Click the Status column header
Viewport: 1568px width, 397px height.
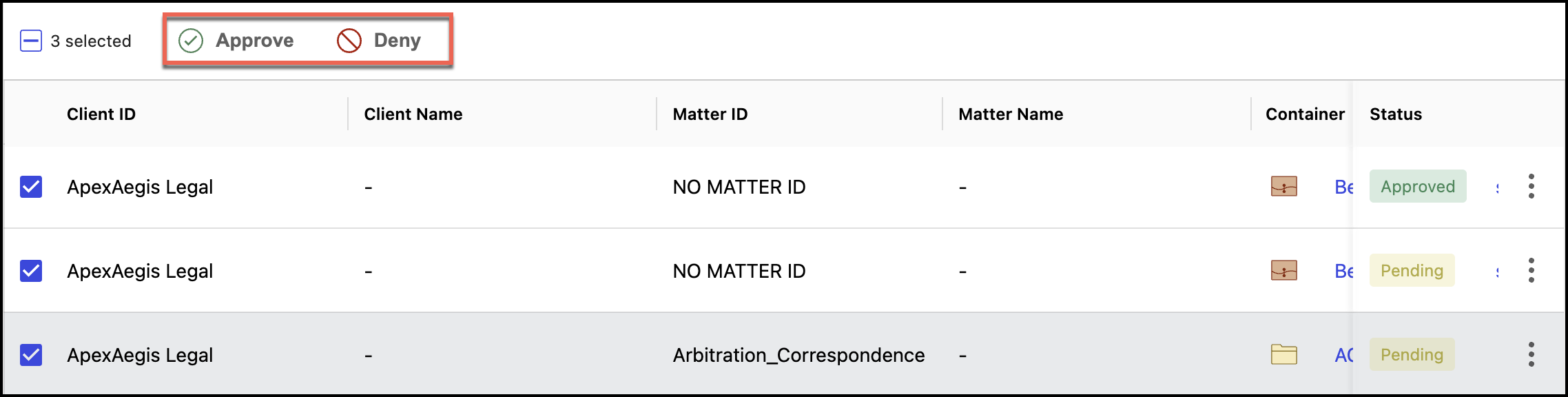pos(1396,114)
